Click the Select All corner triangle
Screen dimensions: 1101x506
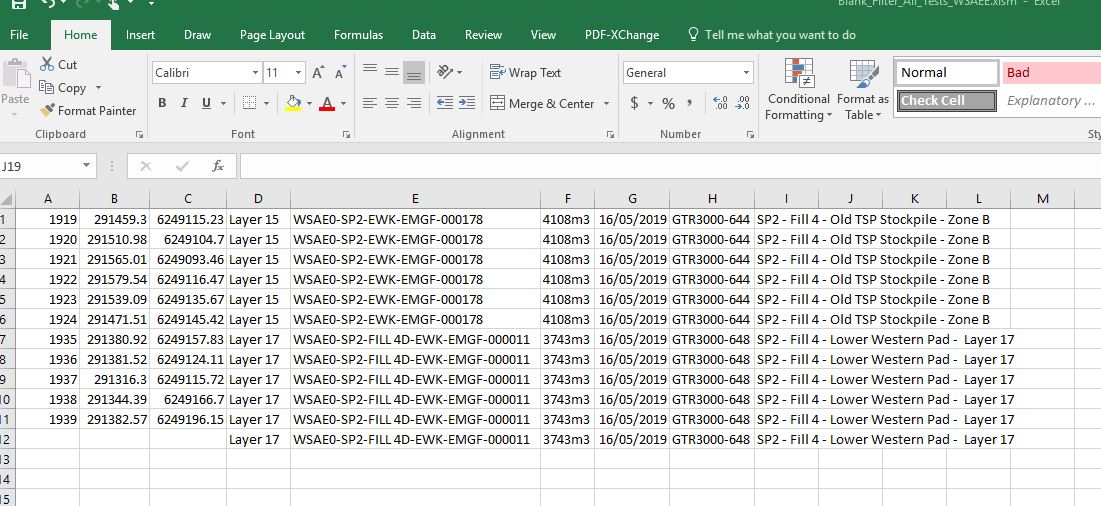(6, 199)
